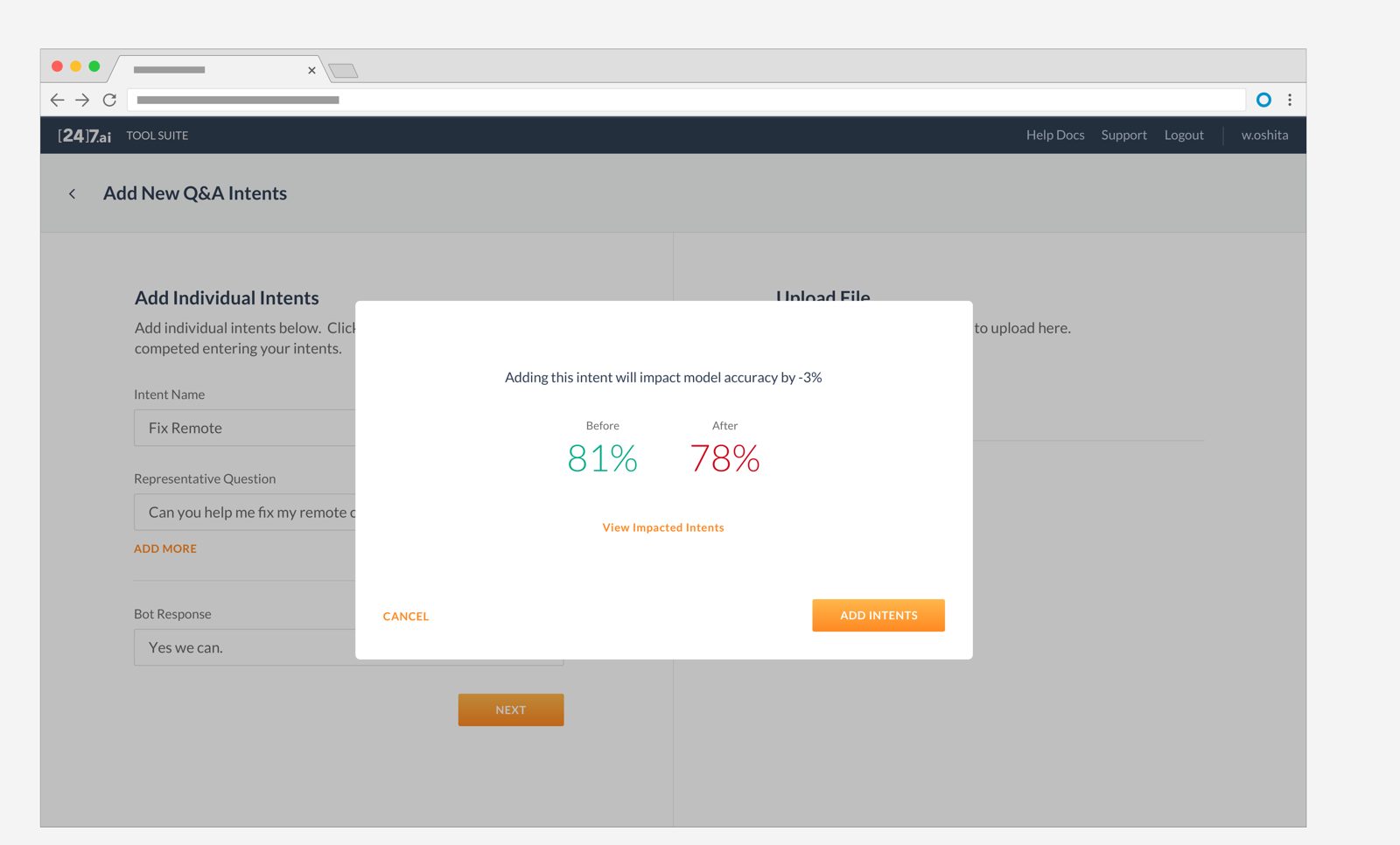Click the Add Individual Intents heading
This screenshot has height=845, width=1400.
[x=227, y=297]
